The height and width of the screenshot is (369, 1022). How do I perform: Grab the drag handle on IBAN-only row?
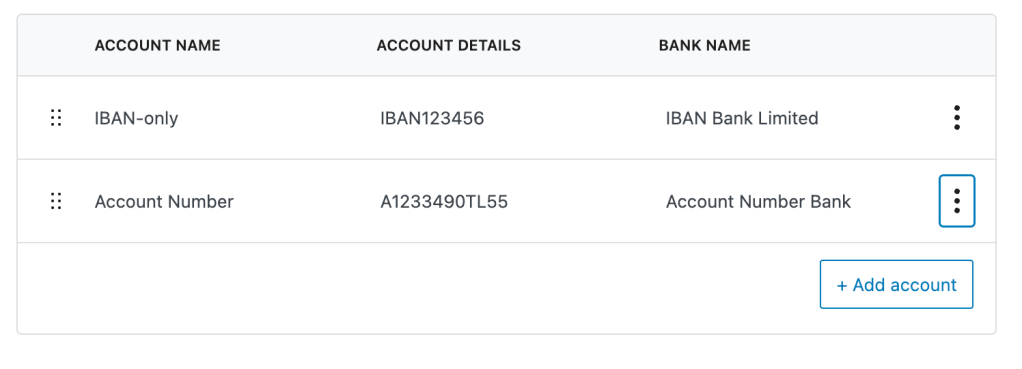(56, 118)
